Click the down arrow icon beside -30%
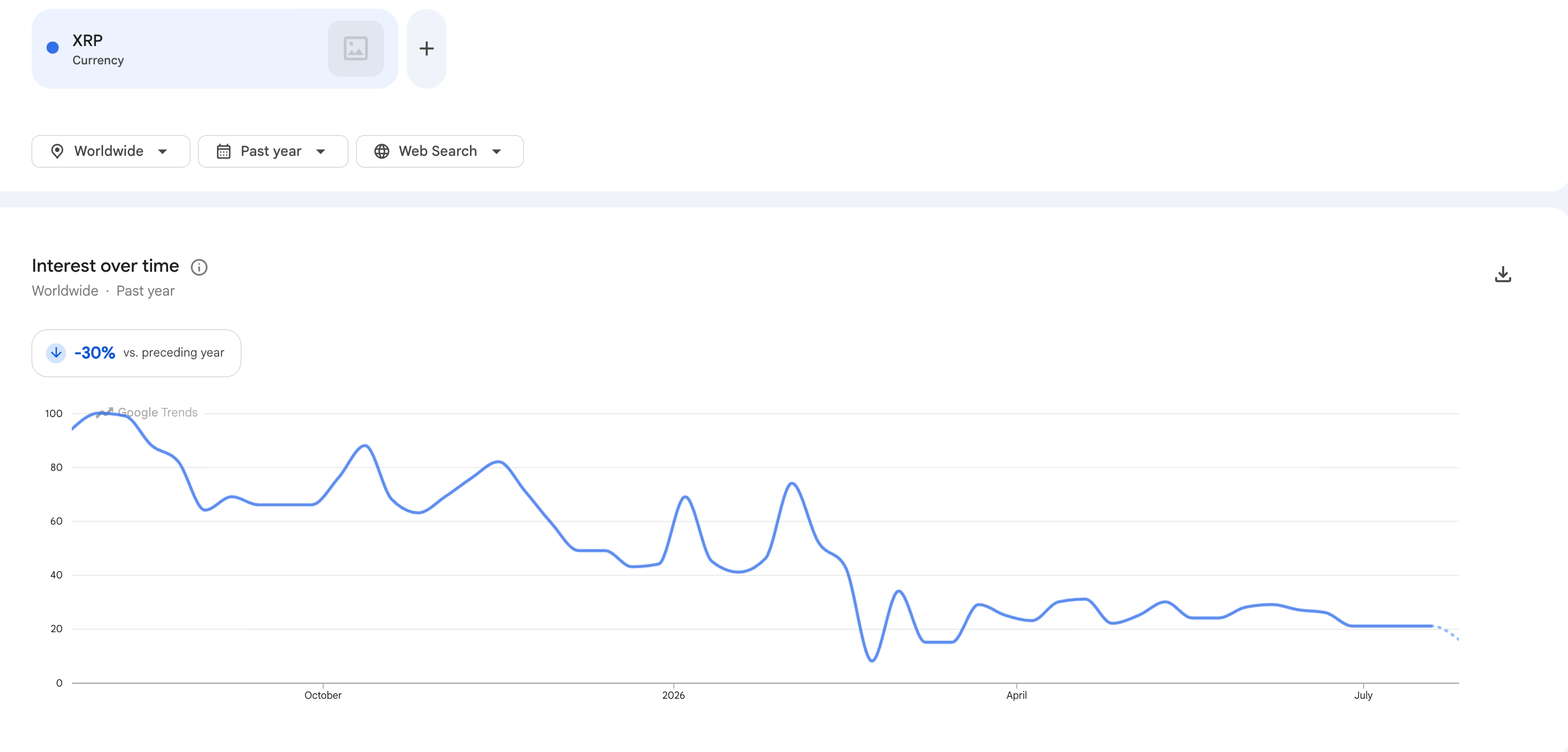 [x=56, y=353]
